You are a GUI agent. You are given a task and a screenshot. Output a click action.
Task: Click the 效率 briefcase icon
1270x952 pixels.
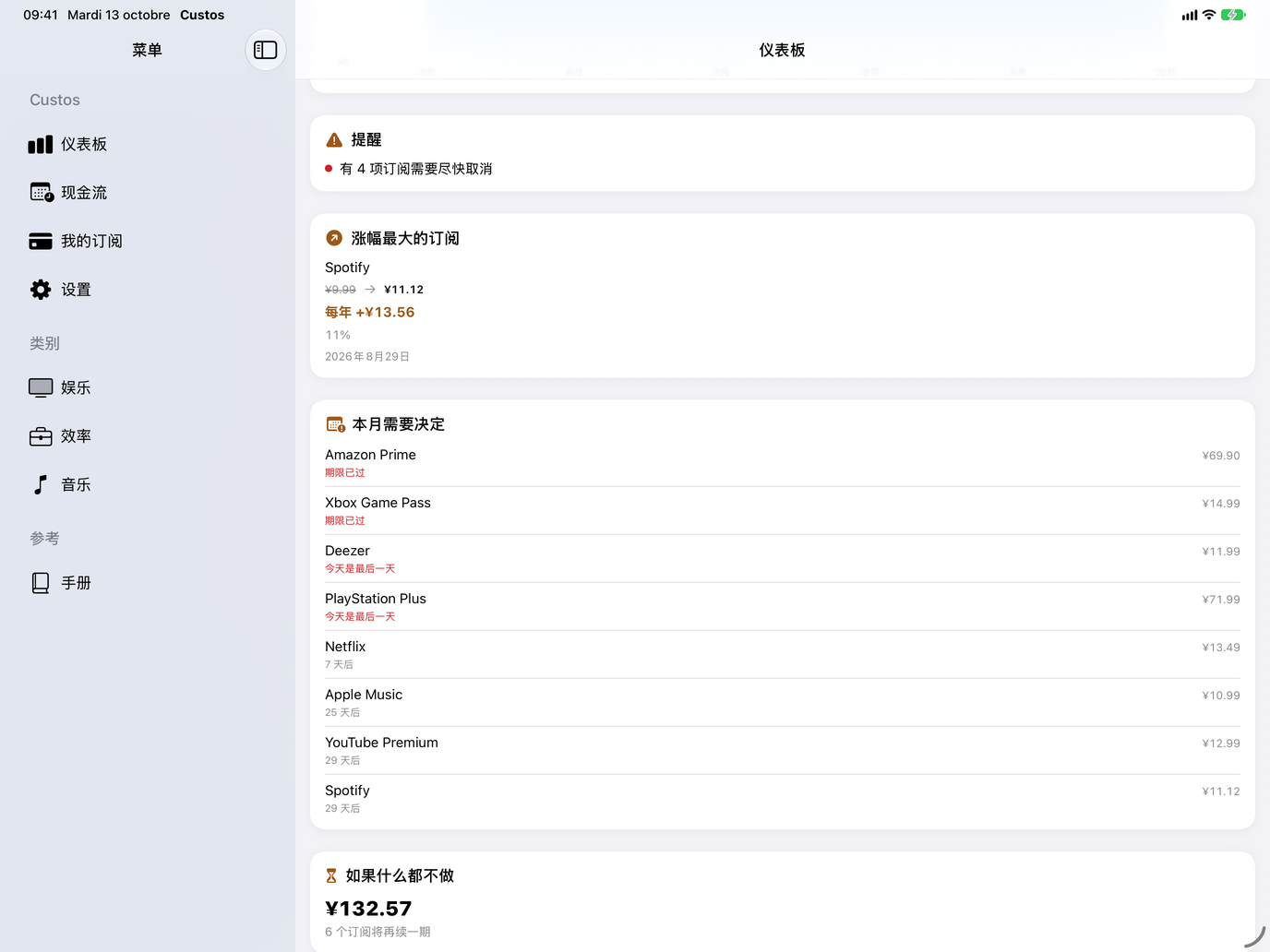[41, 436]
